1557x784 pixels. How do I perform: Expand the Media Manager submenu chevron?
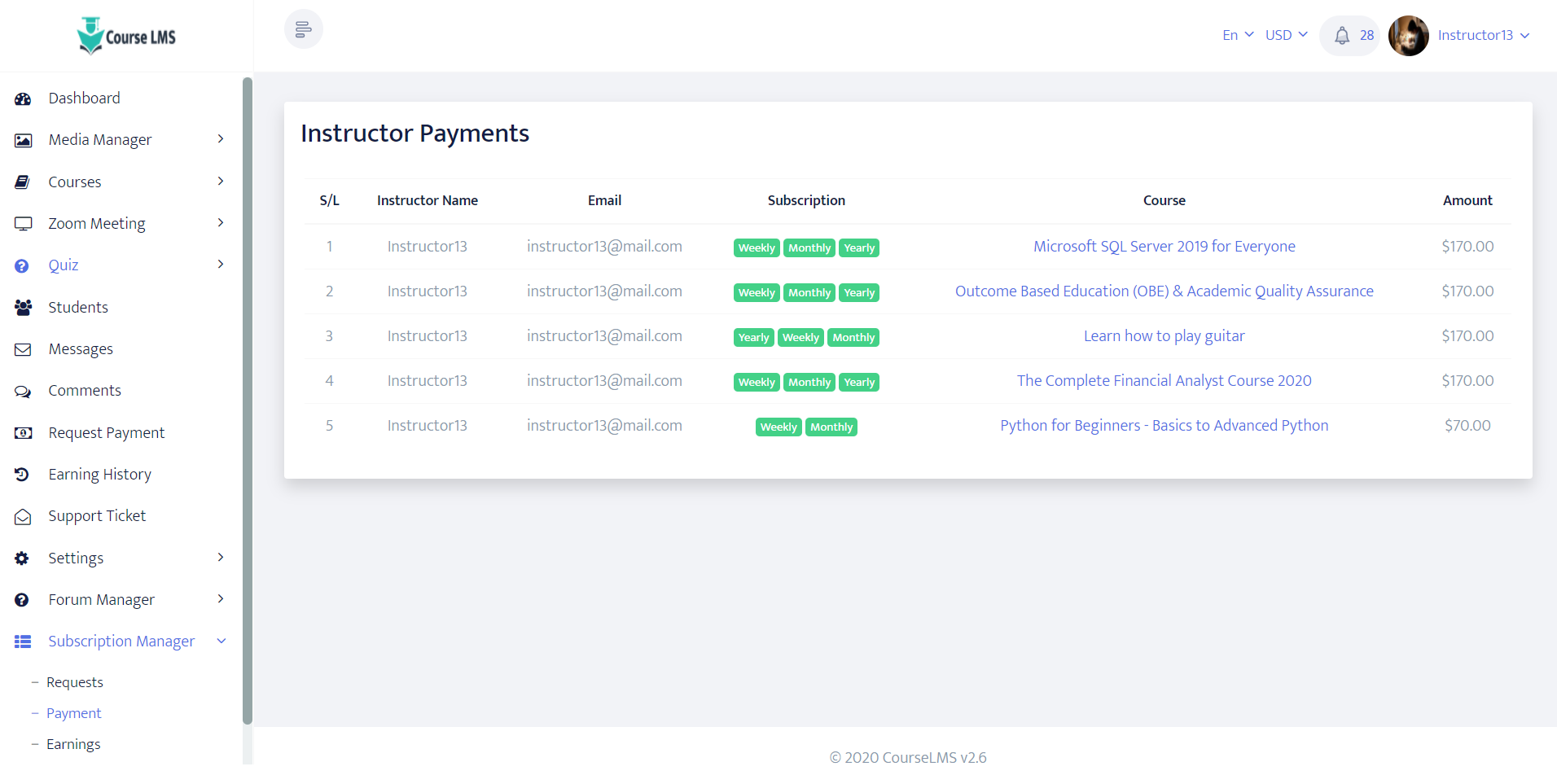(x=221, y=139)
